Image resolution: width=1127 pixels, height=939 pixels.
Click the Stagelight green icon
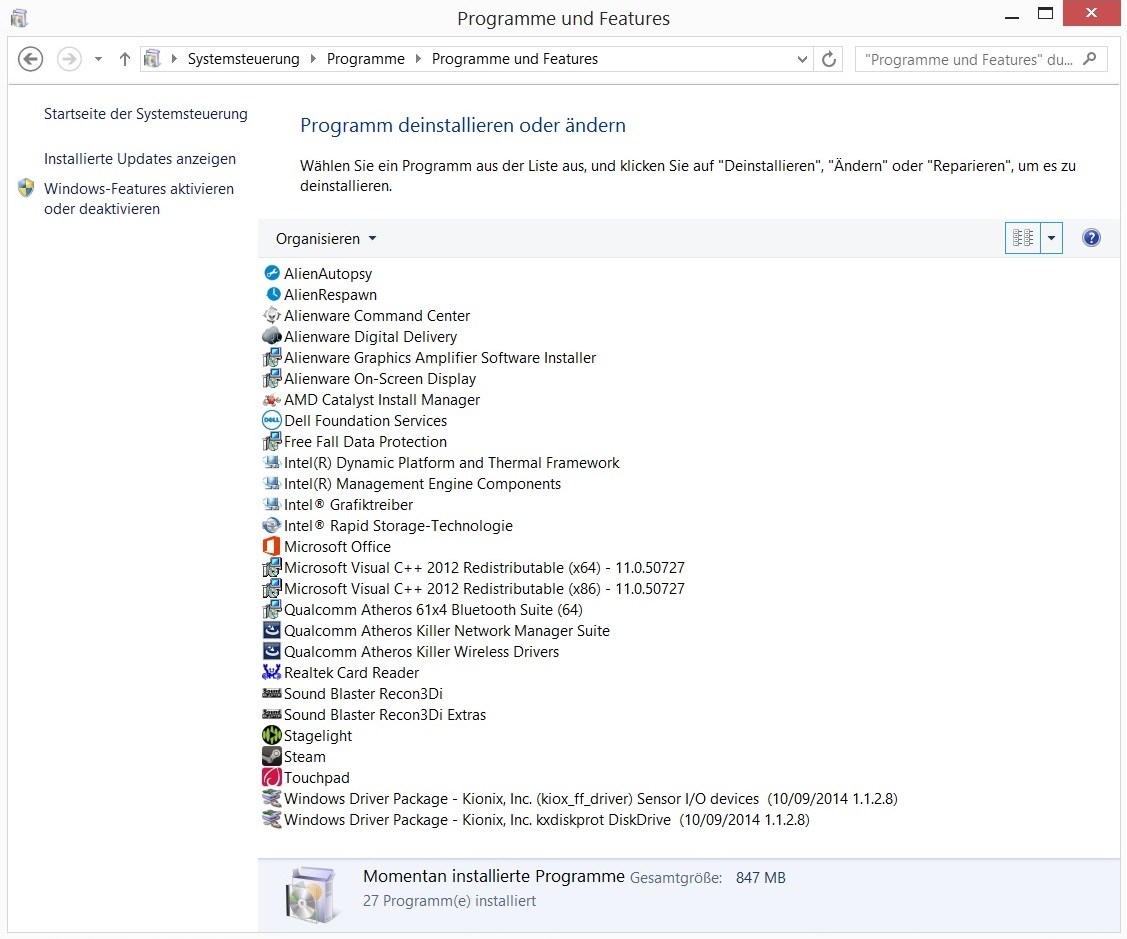coord(272,735)
